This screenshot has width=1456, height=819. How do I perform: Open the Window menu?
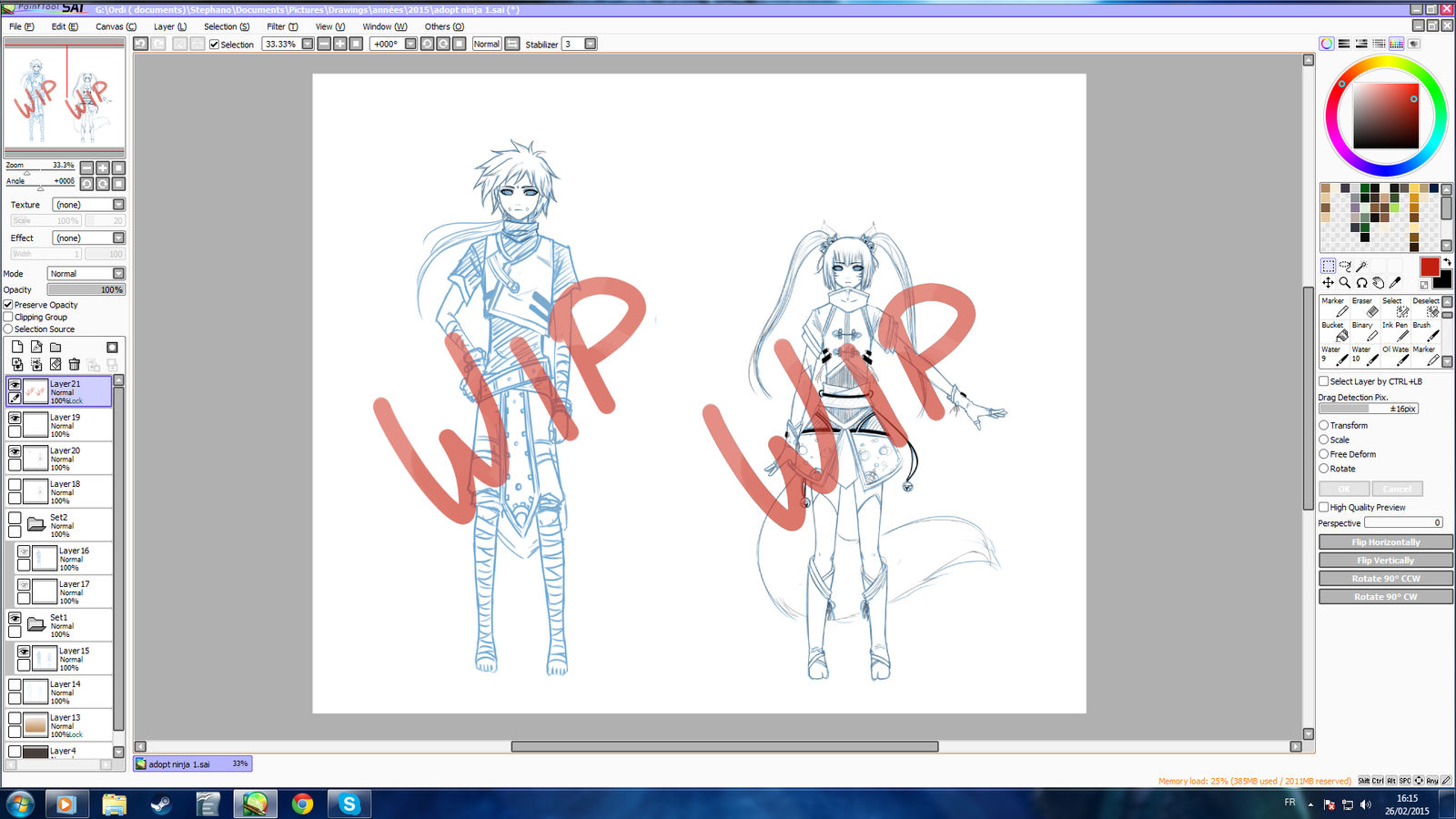[x=384, y=26]
